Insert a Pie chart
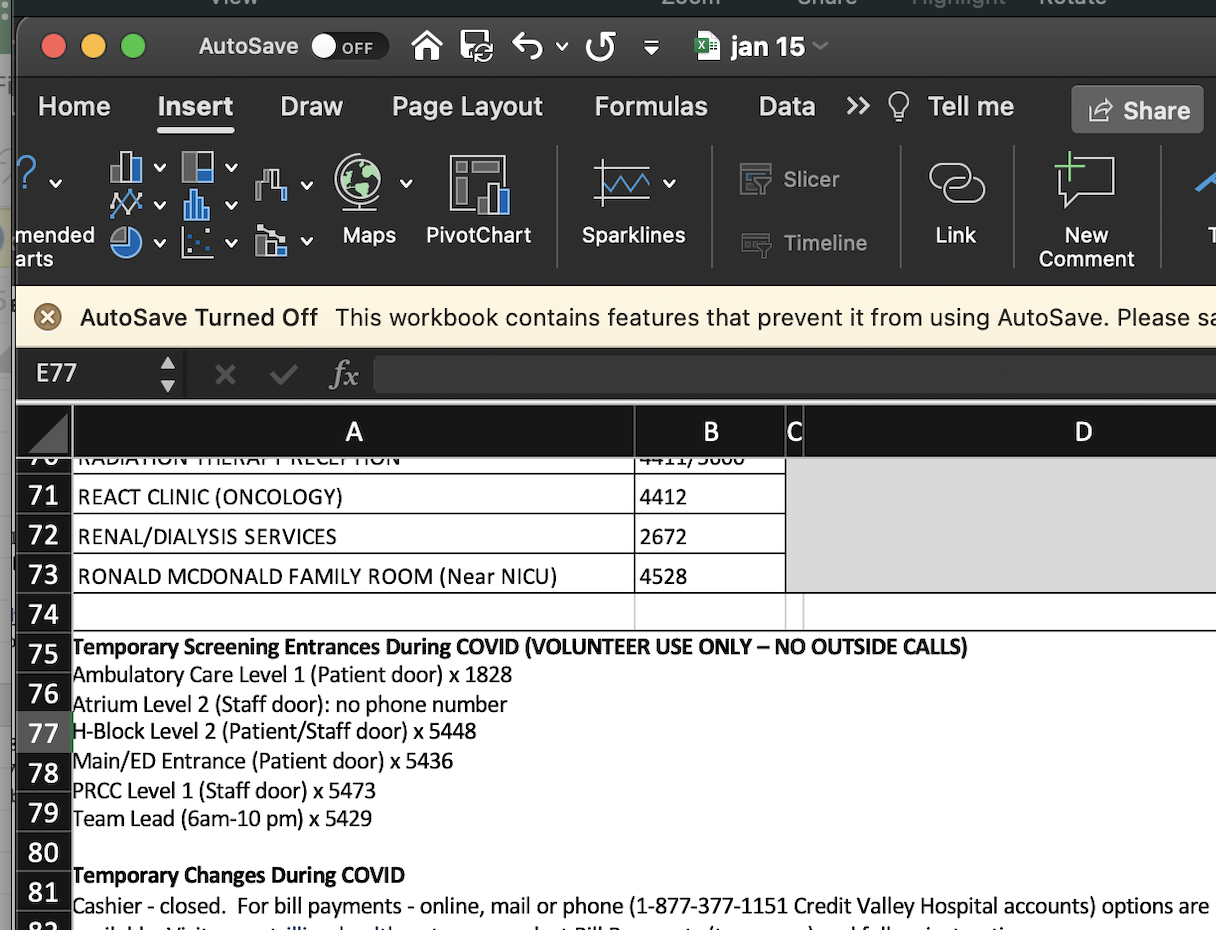Viewport: 1216px width, 930px height. point(126,242)
